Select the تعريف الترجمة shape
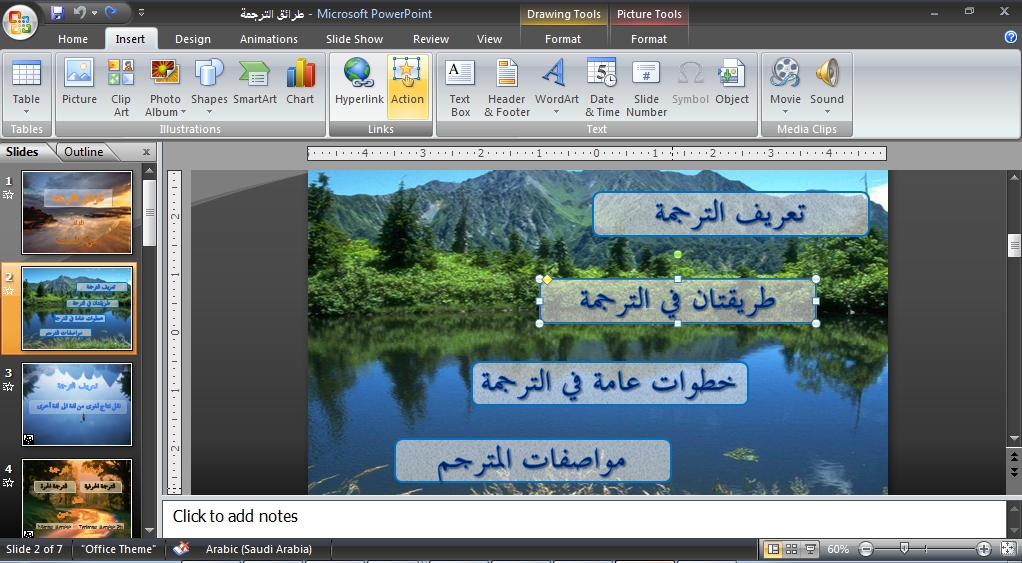 click(x=731, y=214)
